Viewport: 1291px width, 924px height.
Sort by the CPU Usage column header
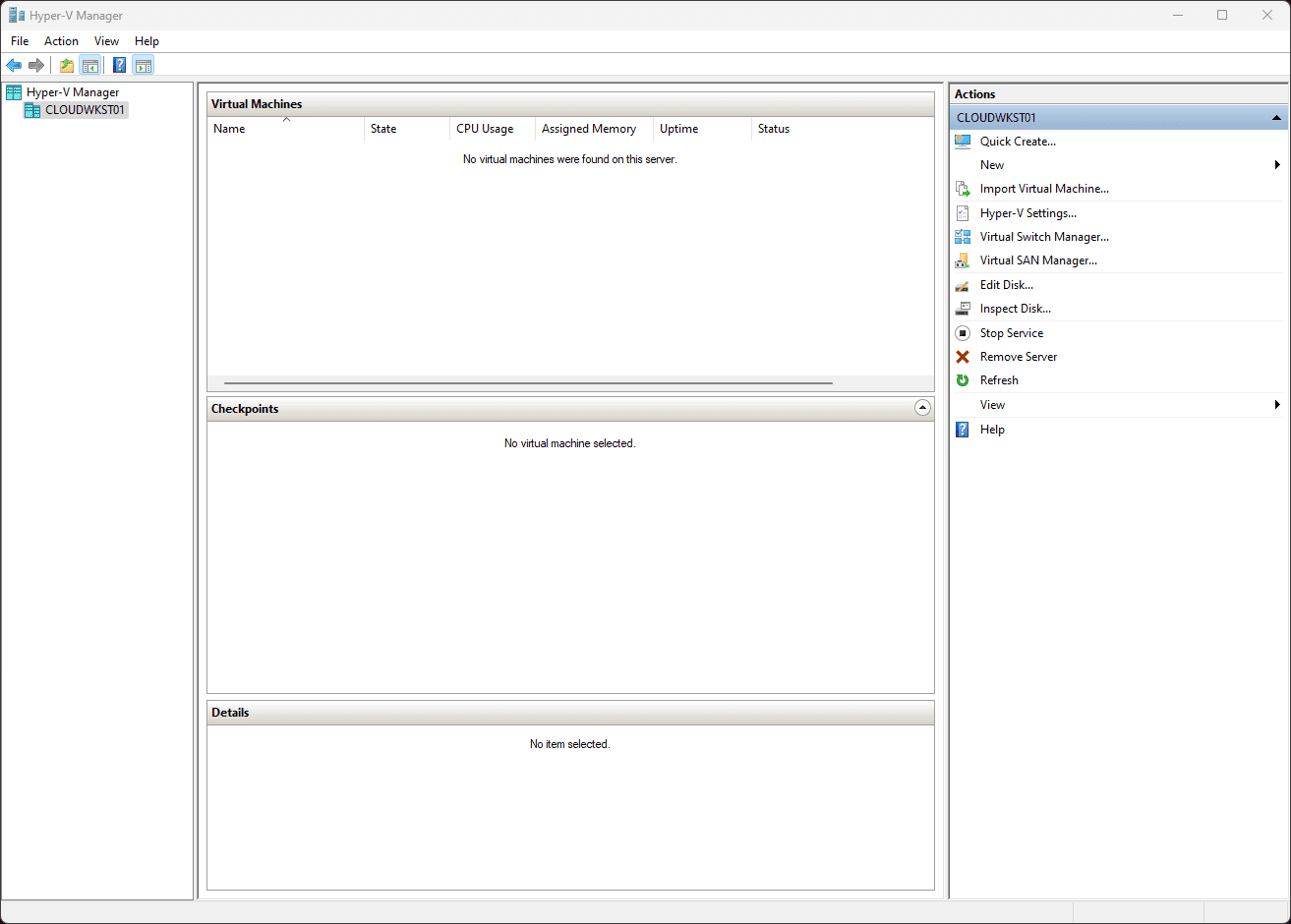coord(493,129)
